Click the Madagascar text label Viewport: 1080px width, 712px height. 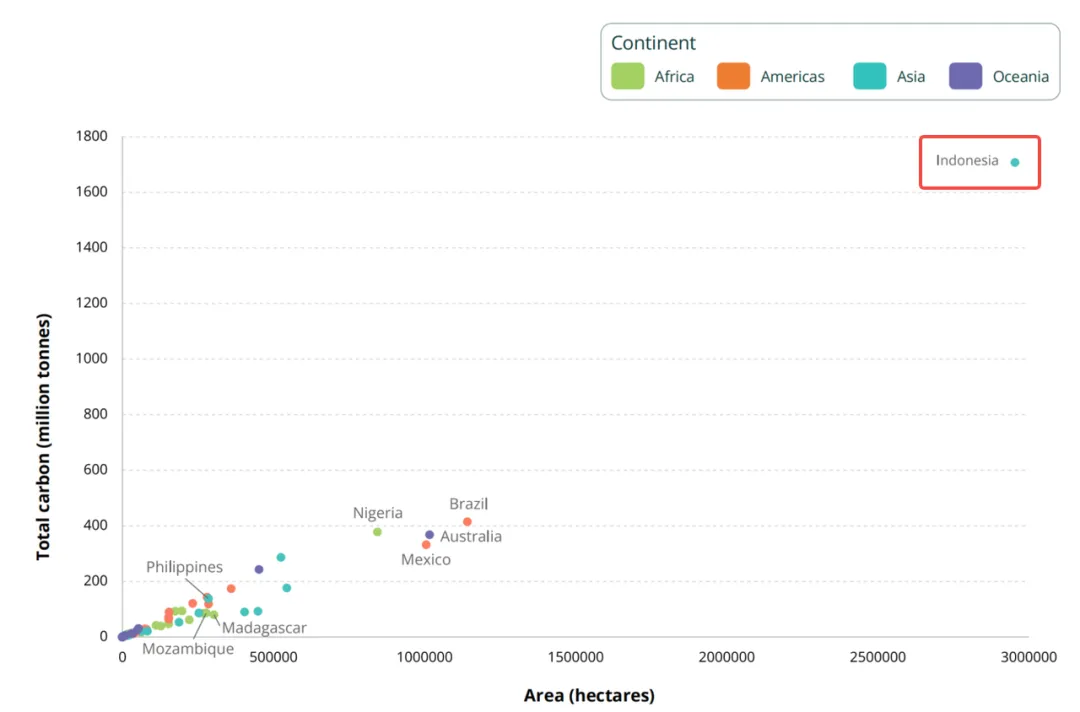coord(264,628)
